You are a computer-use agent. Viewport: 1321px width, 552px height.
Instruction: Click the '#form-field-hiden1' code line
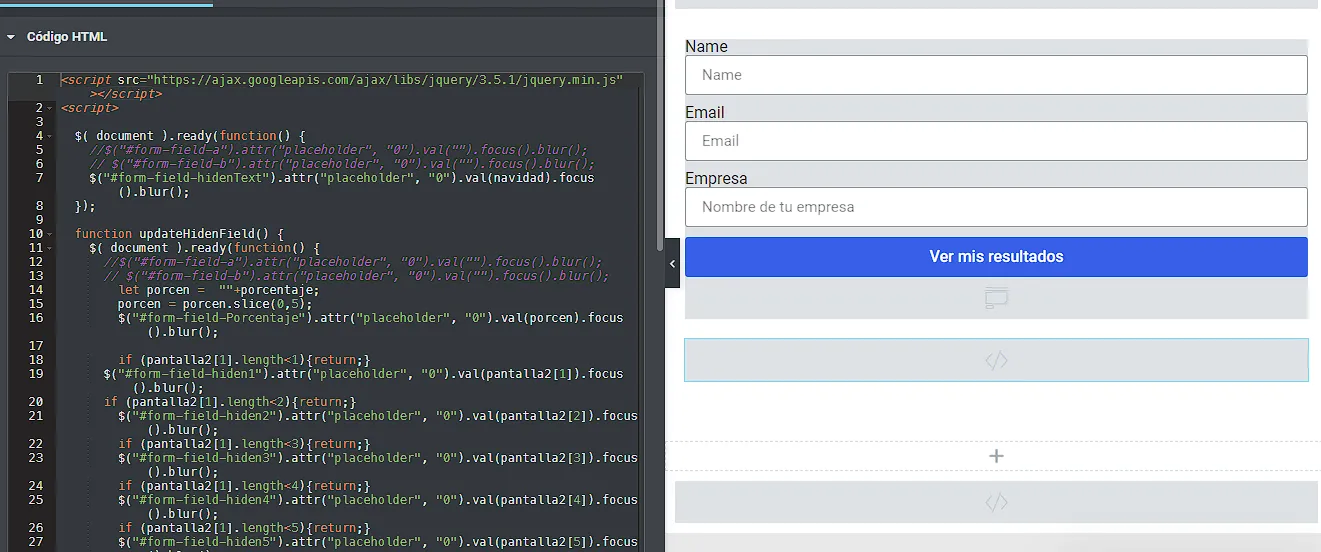click(x=363, y=373)
